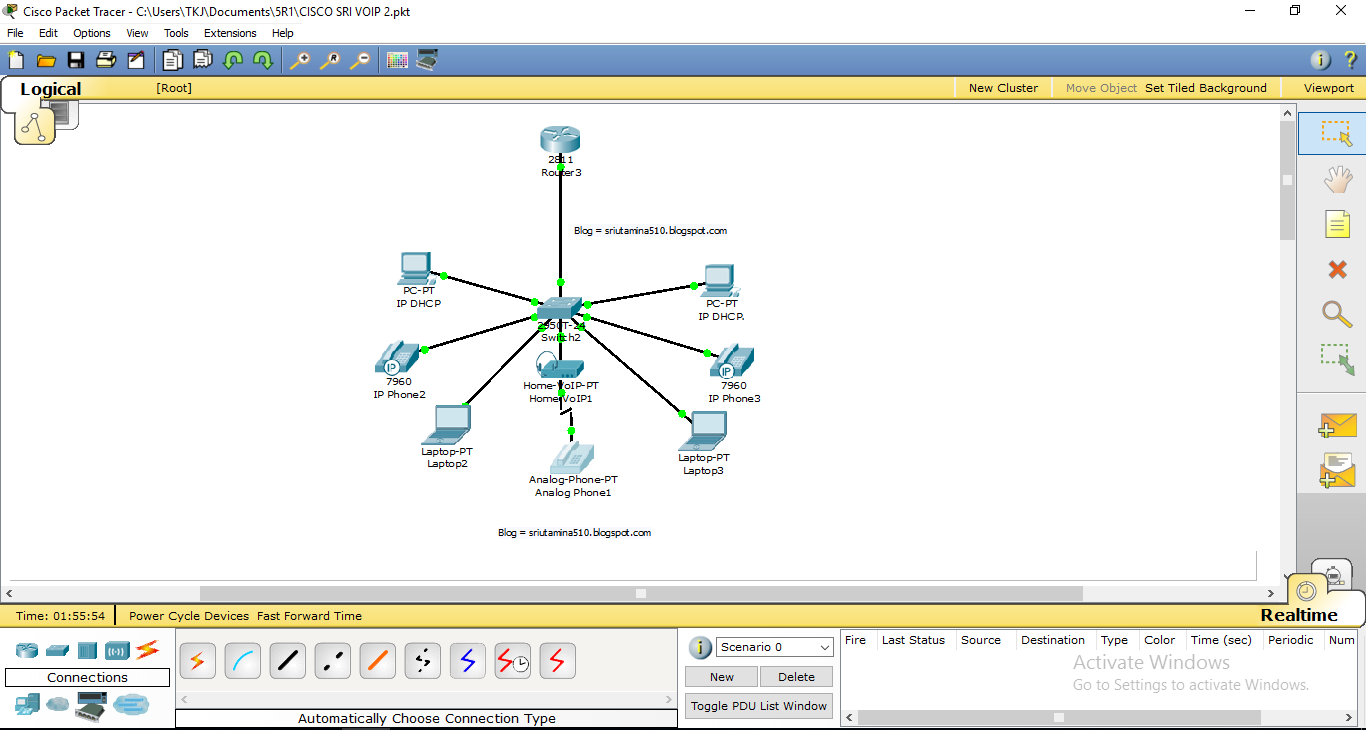1366x730 pixels.
Task: Choose Copper Straight-Through black cable
Action: click(287, 661)
